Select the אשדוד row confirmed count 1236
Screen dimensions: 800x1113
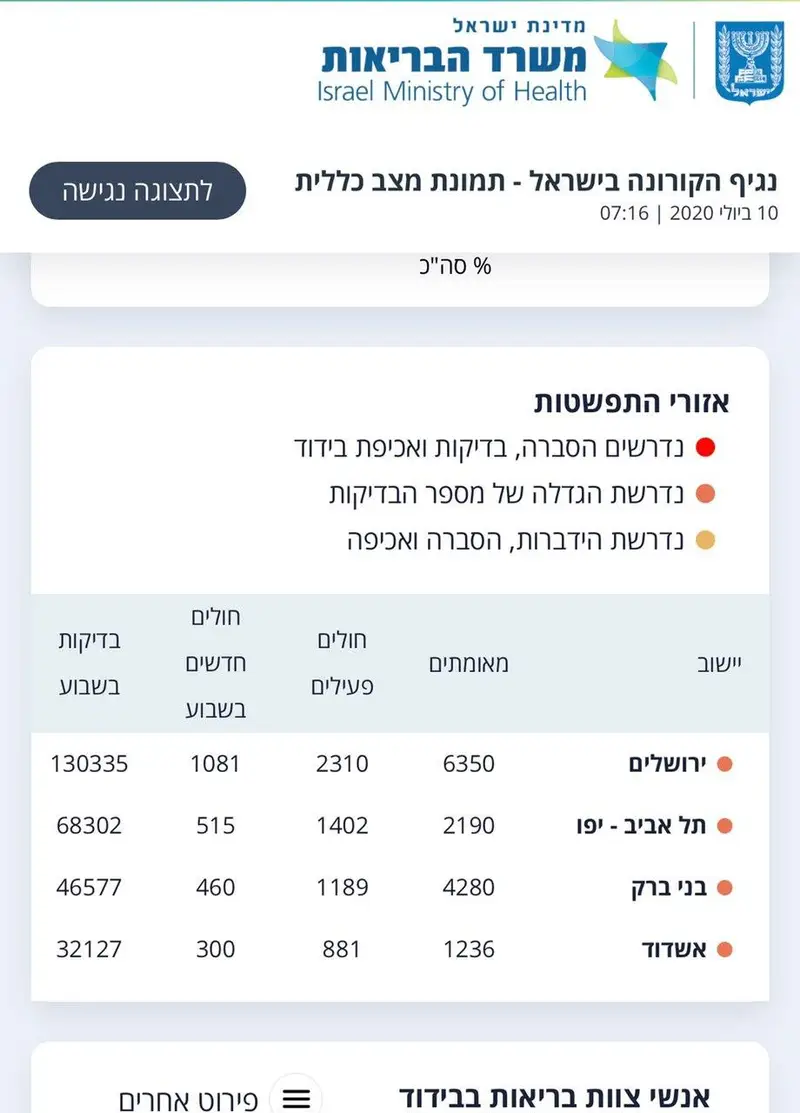point(469,949)
